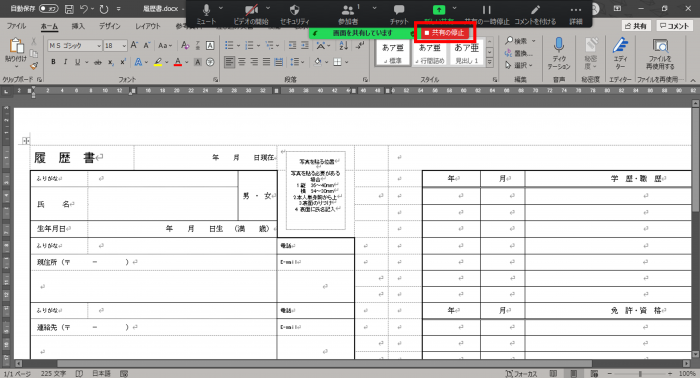Open the font color dropdown arrow
The height and width of the screenshot is (378, 700).
(187, 62)
